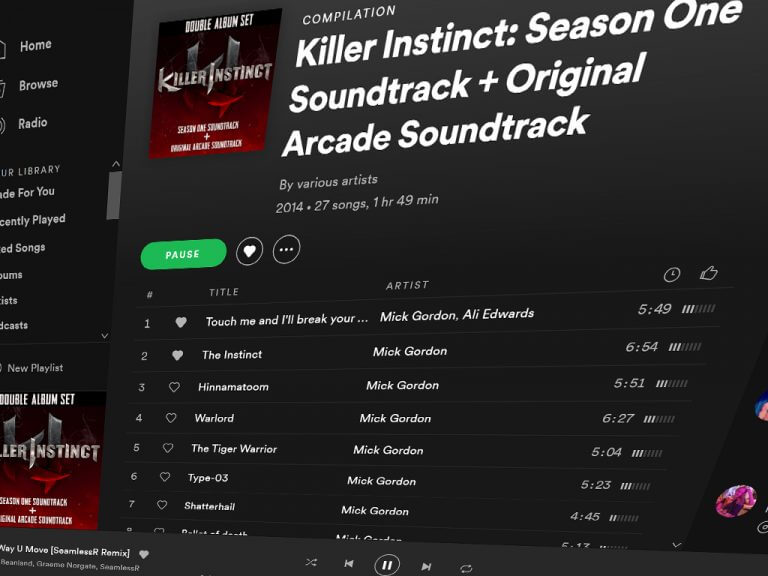The image size is (768, 576).
Task: Open Radio in the sidebar
Action: (x=32, y=122)
